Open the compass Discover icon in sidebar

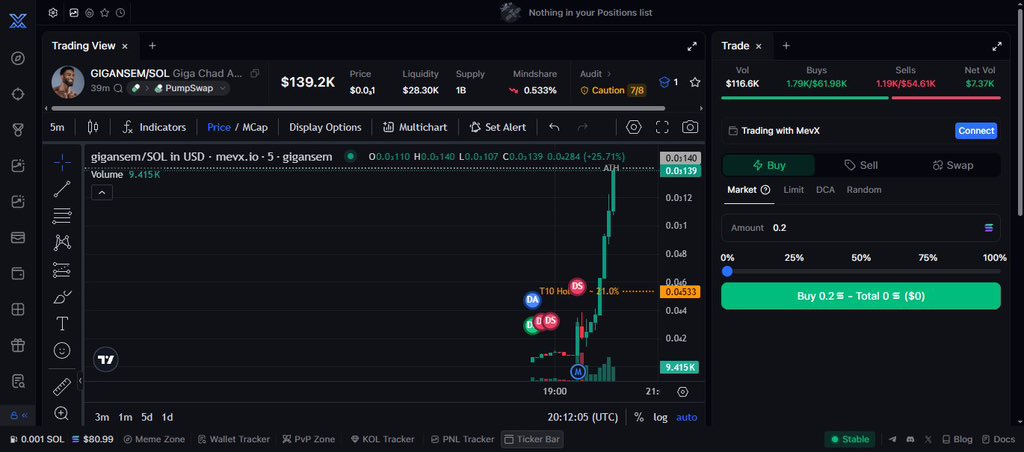point(18,58)
